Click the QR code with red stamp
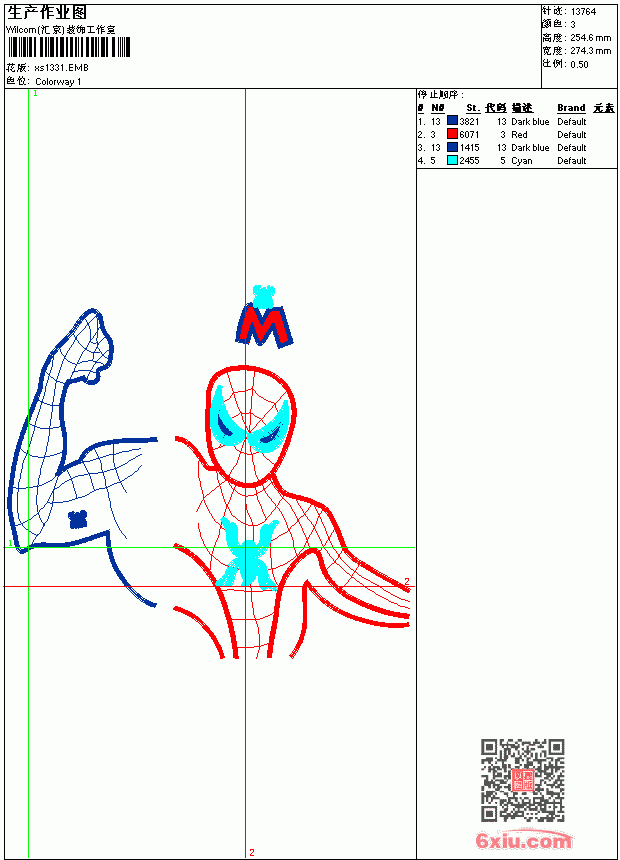 click(x=523, y=779)
